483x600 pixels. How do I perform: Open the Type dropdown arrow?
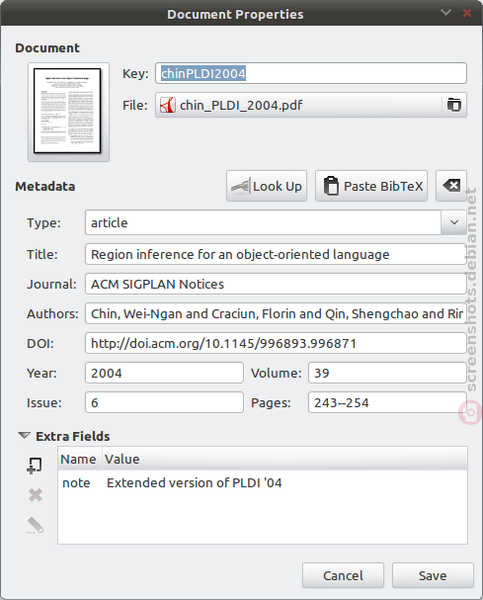454,222
